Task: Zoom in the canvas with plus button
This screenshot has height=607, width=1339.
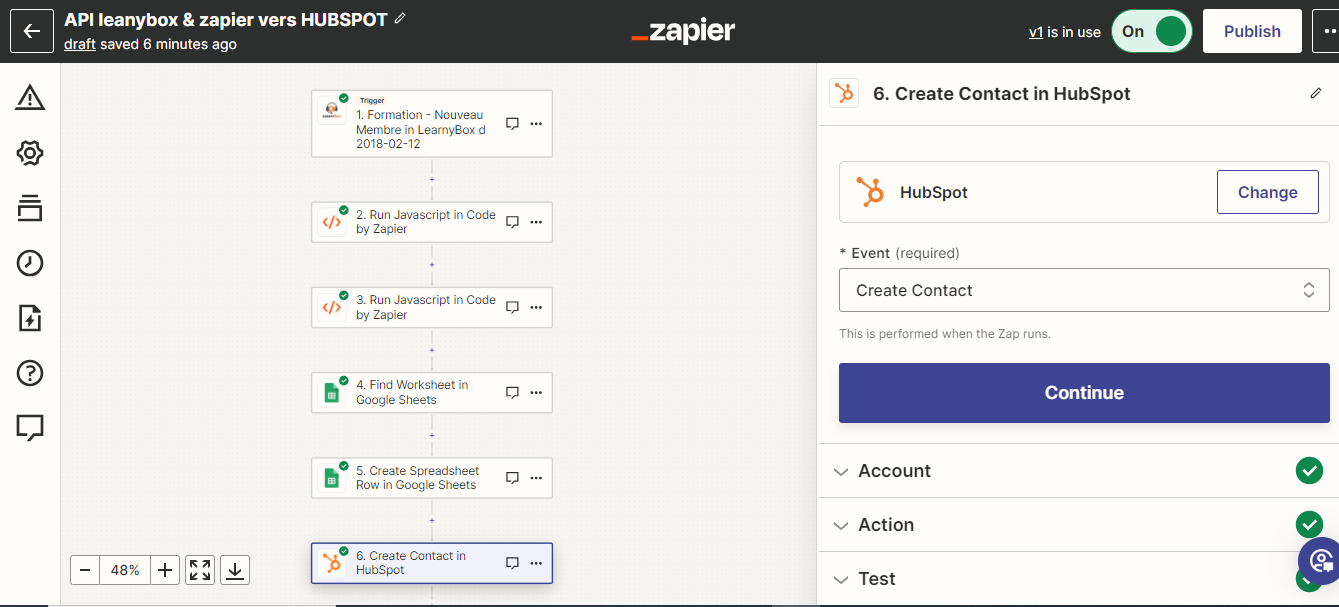Action: click(x=165, y=570)
